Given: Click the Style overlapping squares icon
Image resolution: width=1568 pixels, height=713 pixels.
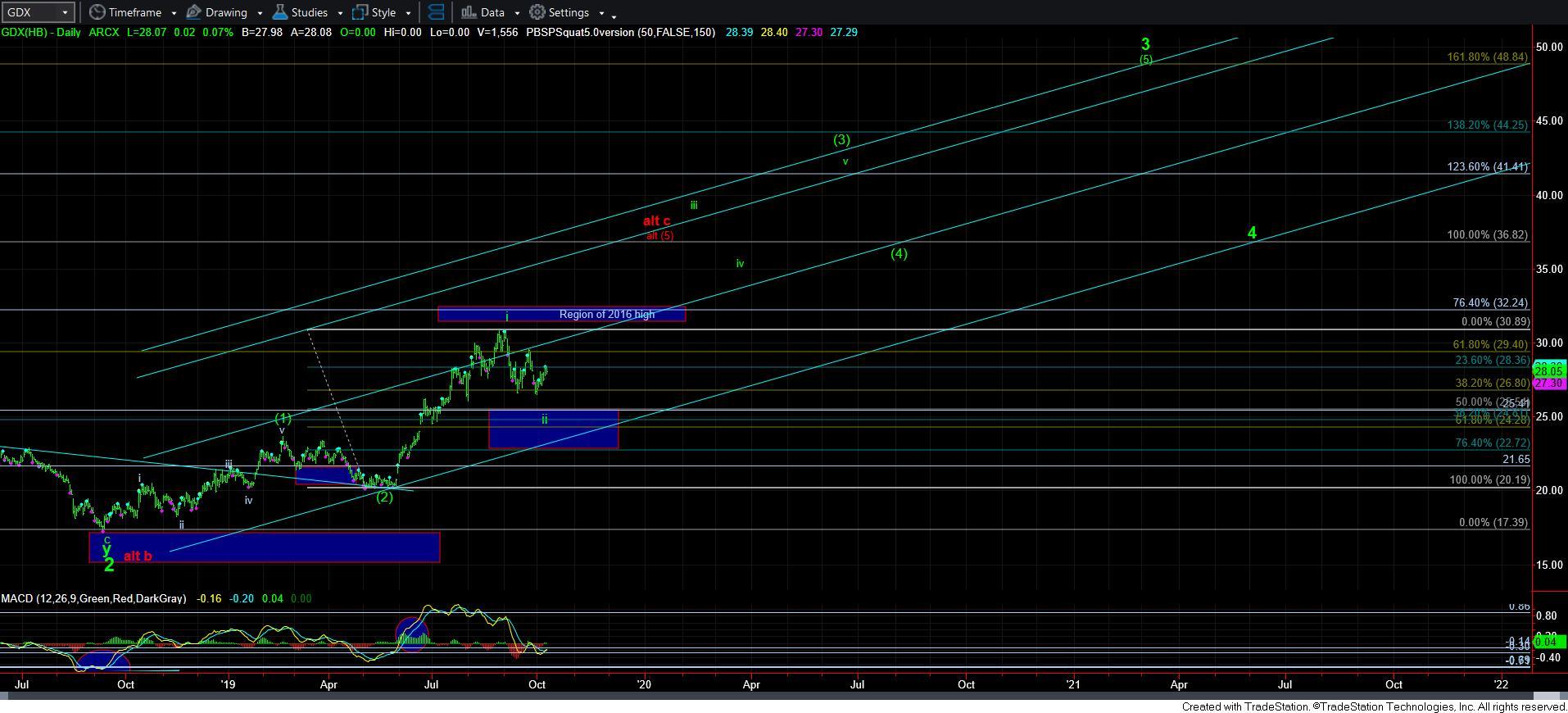Looking at the screenshot, I should [x=360, y=12].
